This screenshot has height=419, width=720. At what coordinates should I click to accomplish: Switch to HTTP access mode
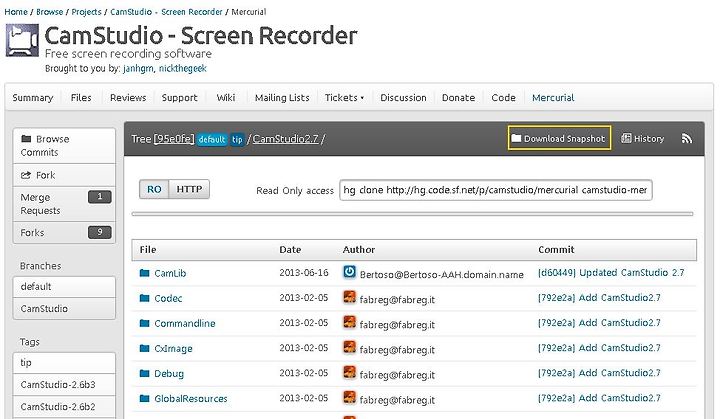click(x=189, y=189)
